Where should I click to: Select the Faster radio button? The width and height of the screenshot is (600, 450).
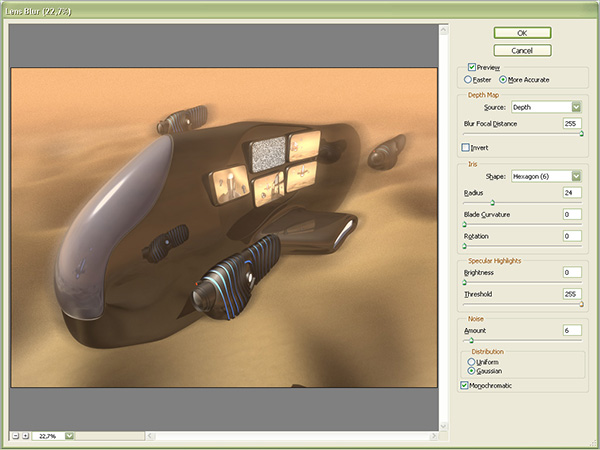(467, 79)
